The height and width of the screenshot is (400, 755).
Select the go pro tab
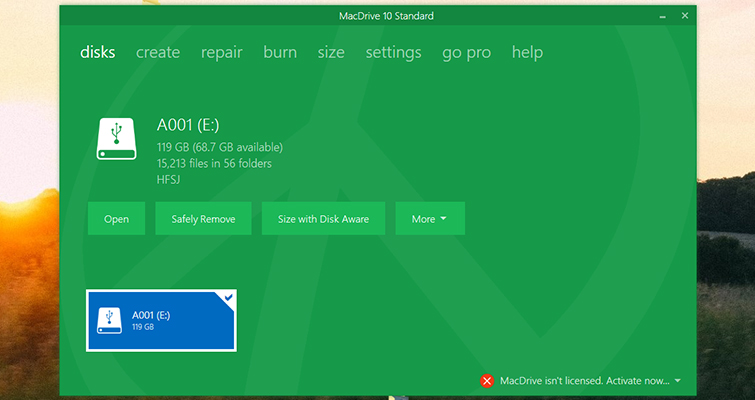[x=467, y=53]
